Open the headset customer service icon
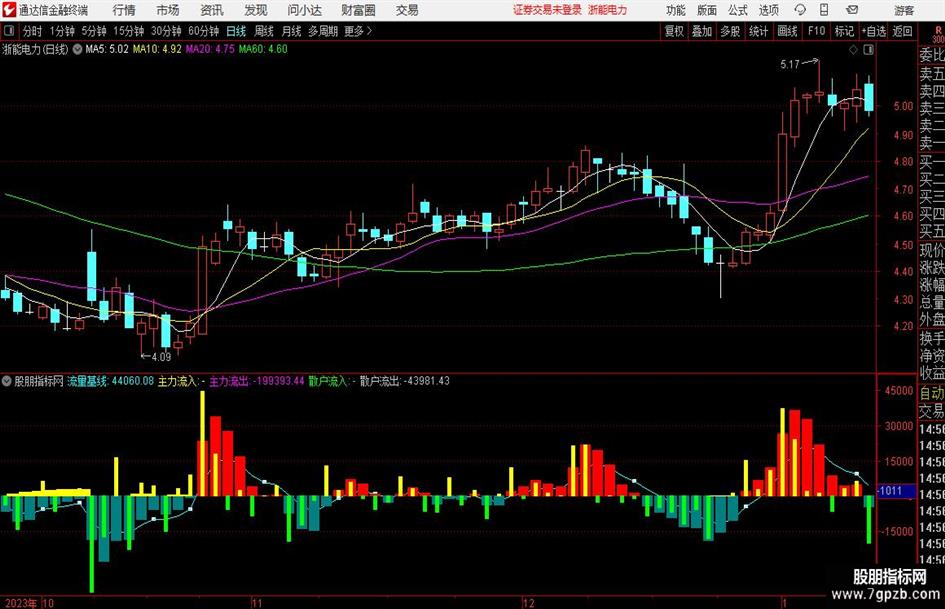Viewport: 945px width, 609px height. 800,10
